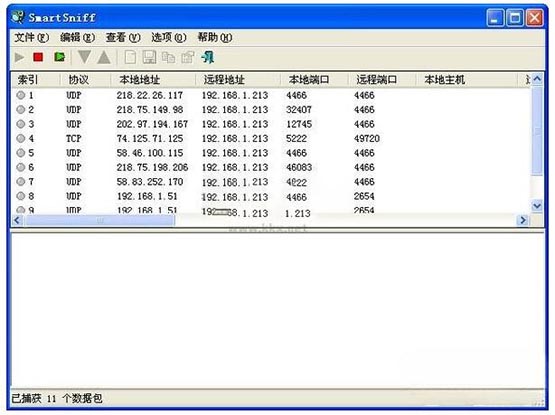Open the 编辑(E) menu

pyautogui.click(x=77, y=37)
